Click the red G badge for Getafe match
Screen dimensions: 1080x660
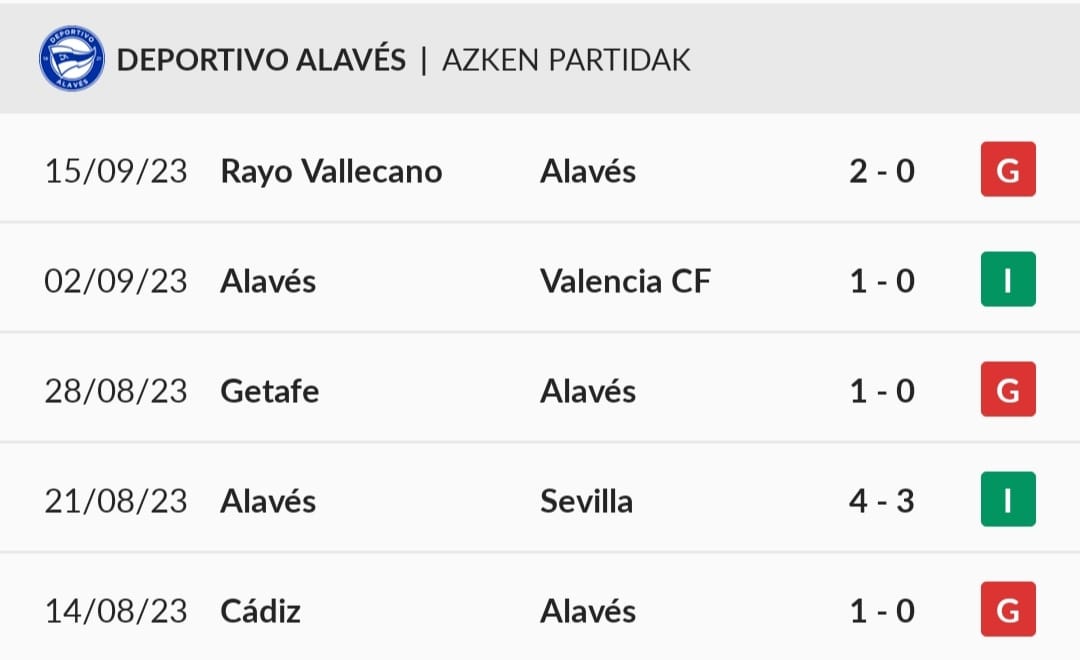1008,389
